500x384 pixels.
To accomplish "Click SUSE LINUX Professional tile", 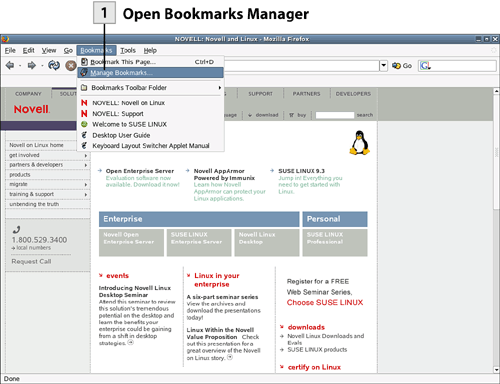I will [335, 242].
